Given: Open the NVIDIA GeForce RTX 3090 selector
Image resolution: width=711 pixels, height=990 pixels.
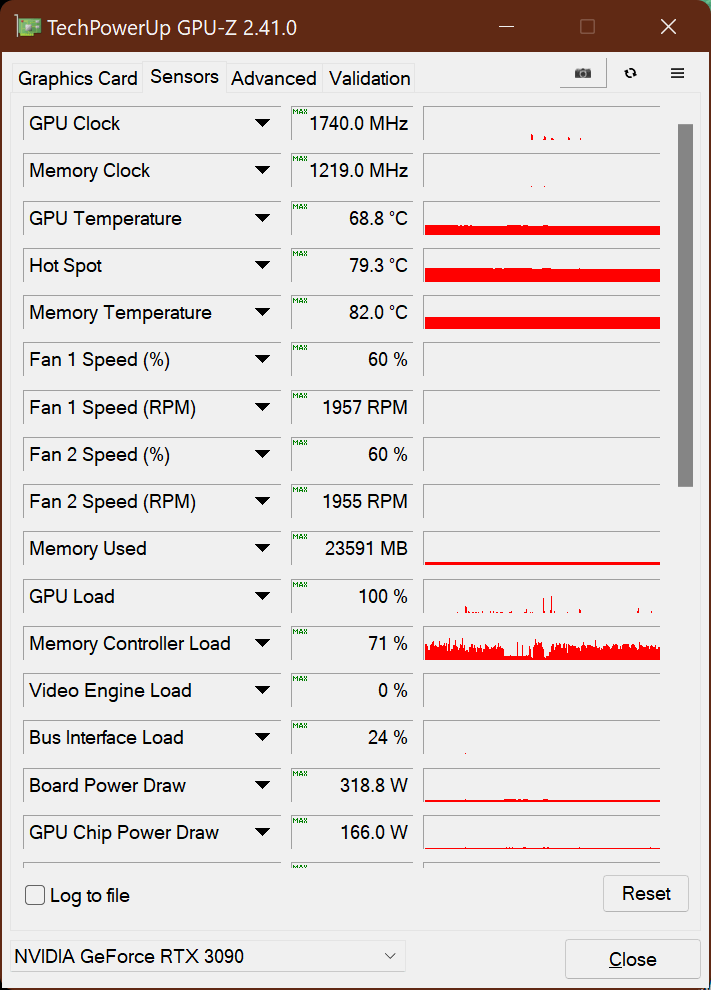Looking at the screenshot, I should point(208,956).
